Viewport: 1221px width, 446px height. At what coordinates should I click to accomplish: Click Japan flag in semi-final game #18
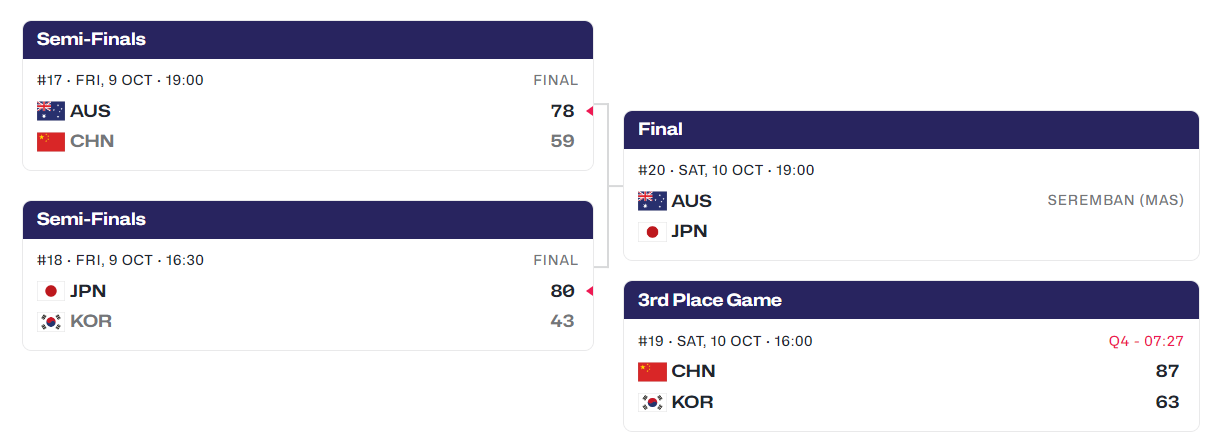click(x=51, y=291)
